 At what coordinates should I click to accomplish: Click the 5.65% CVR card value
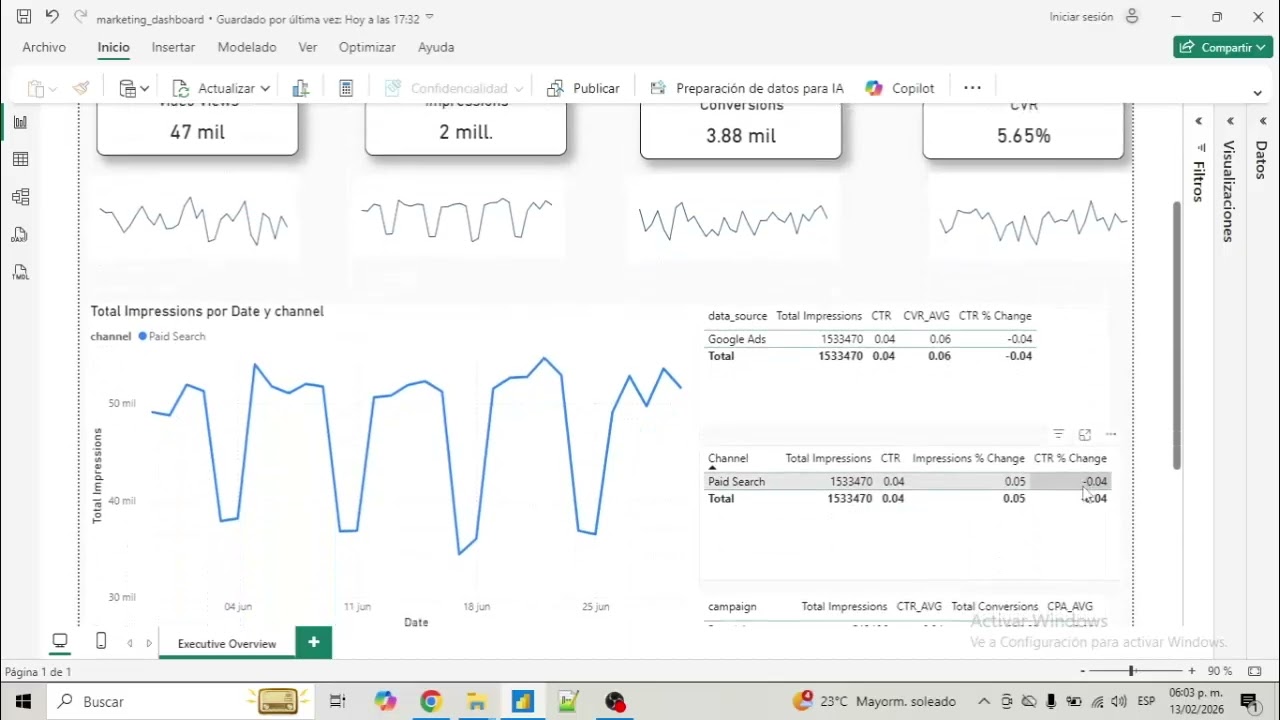(1024, 136)
